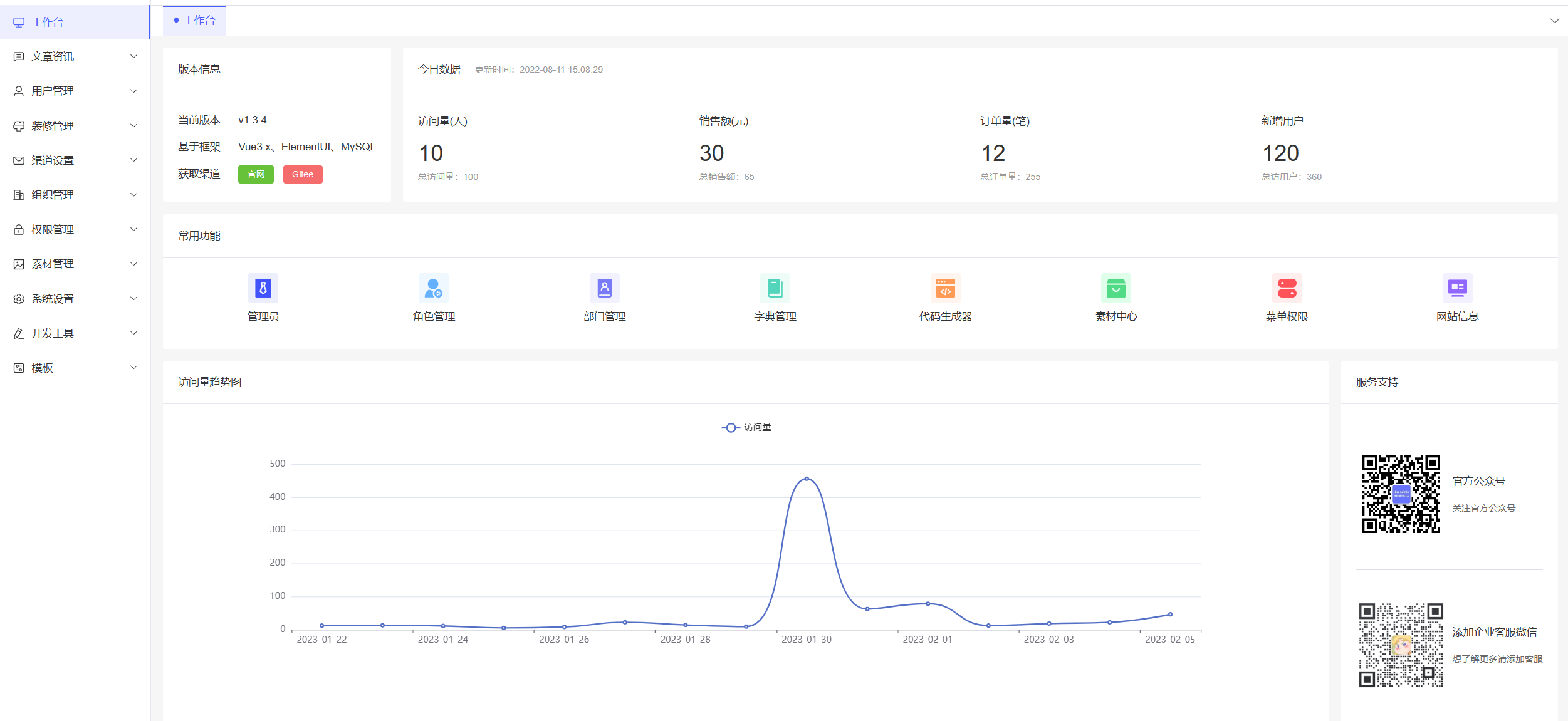Screen dimensions: 1568x721
Task: Click the red Gitee button
Action: (x=303, y=174)
